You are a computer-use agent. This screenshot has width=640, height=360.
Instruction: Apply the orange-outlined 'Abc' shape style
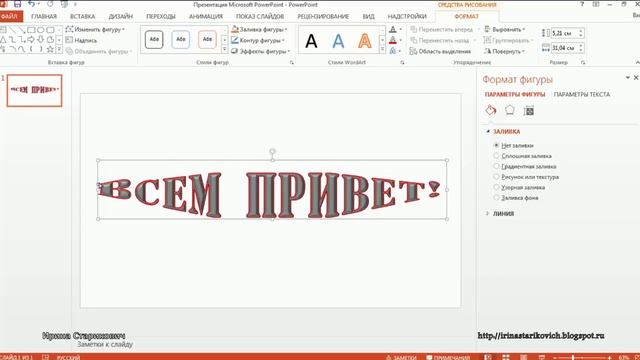click(x=207, y=40)
